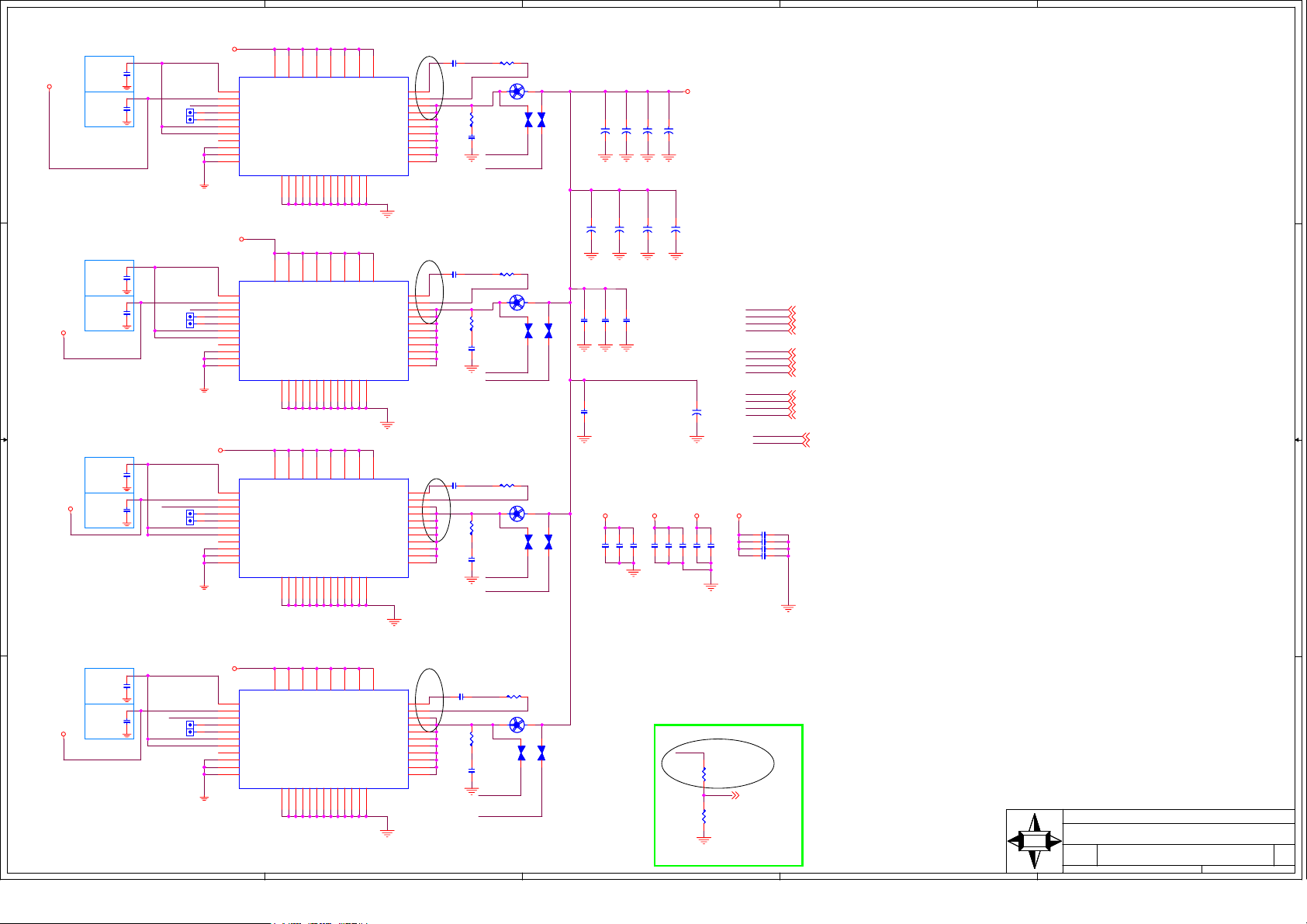Select the output arrow connector inside green box

pos(735,795)
